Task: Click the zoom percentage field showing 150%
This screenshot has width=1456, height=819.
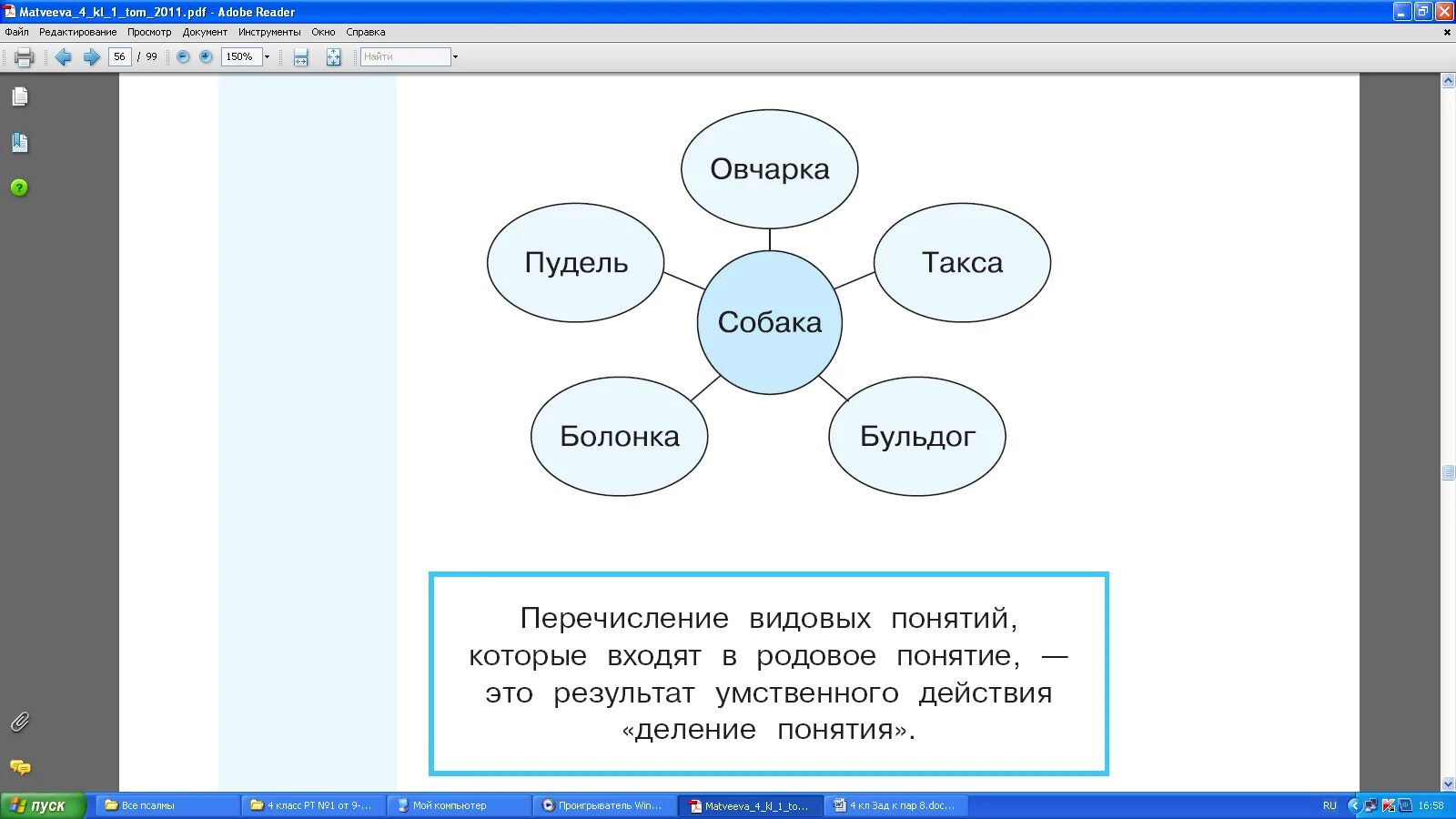Action: click(242, 56)
